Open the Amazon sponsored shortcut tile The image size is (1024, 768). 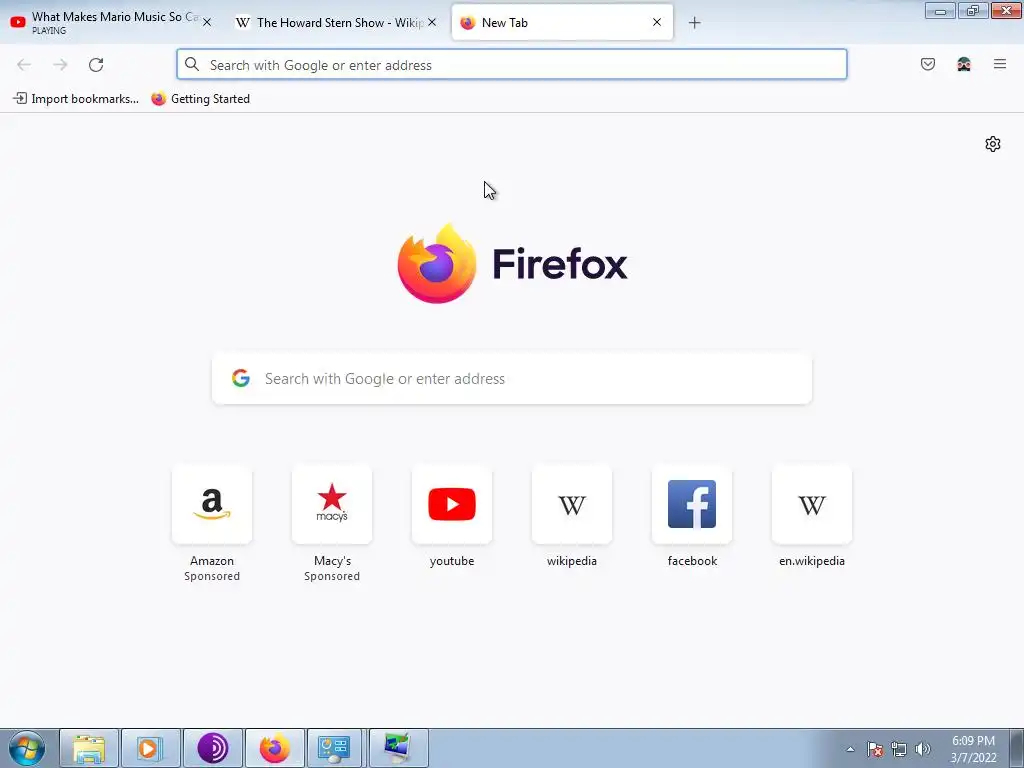212,504
